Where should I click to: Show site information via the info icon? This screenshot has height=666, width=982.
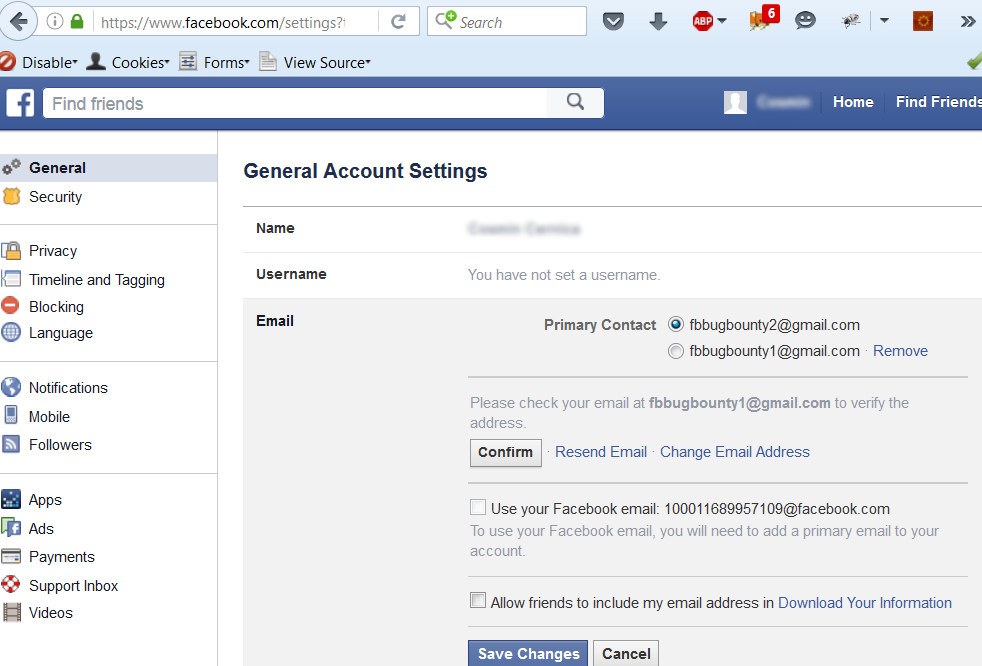[x=55, y=22]
